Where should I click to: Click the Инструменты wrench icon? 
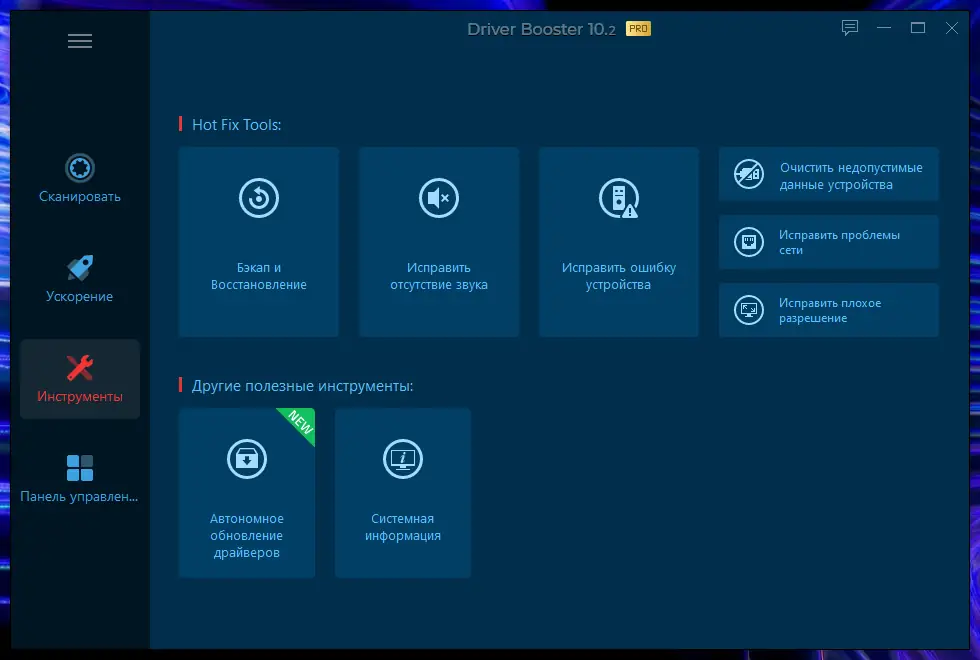pyautogui.click(x=80, y=368)
